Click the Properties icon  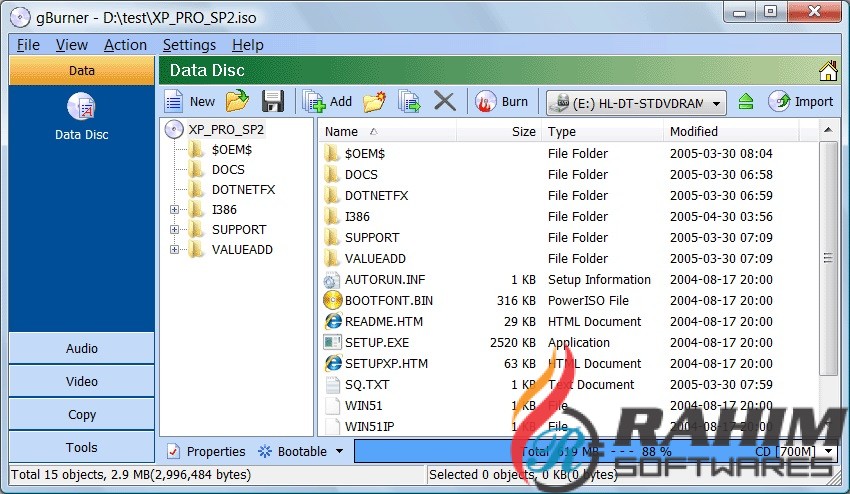tap(173, 451)
